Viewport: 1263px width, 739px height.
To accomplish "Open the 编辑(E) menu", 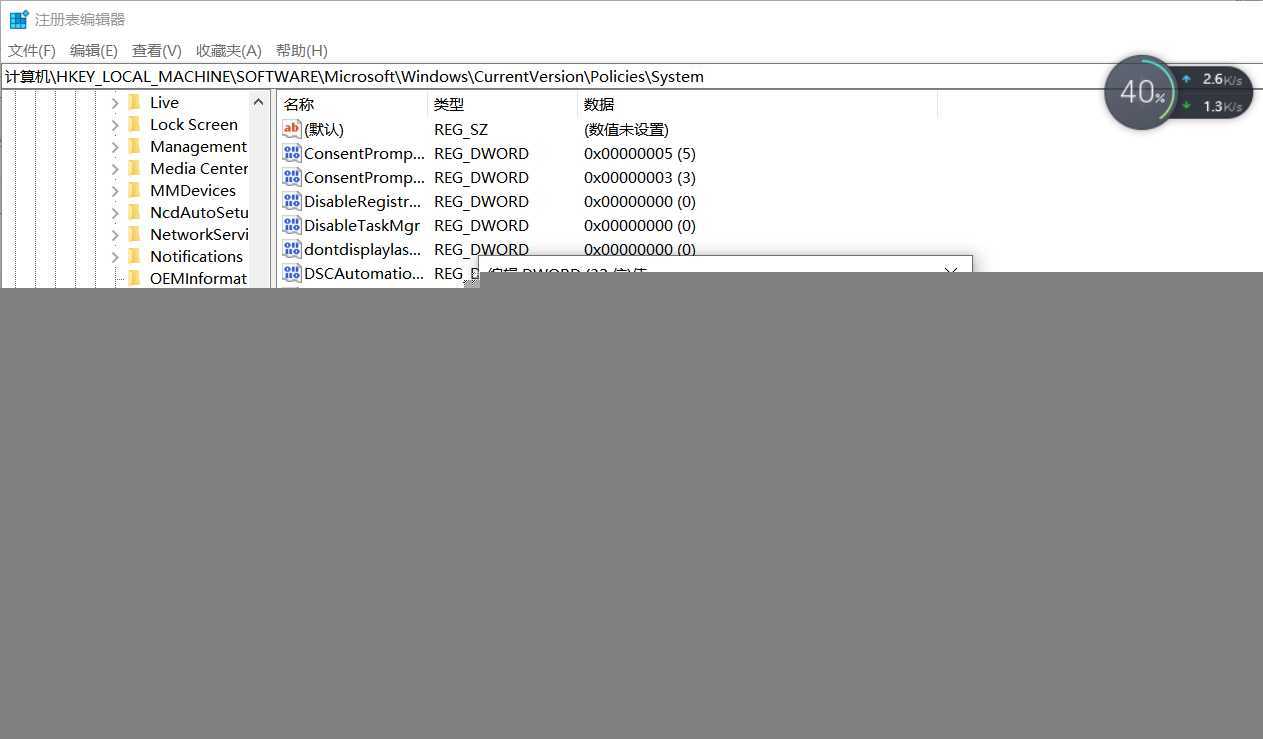I will point(94,50).
